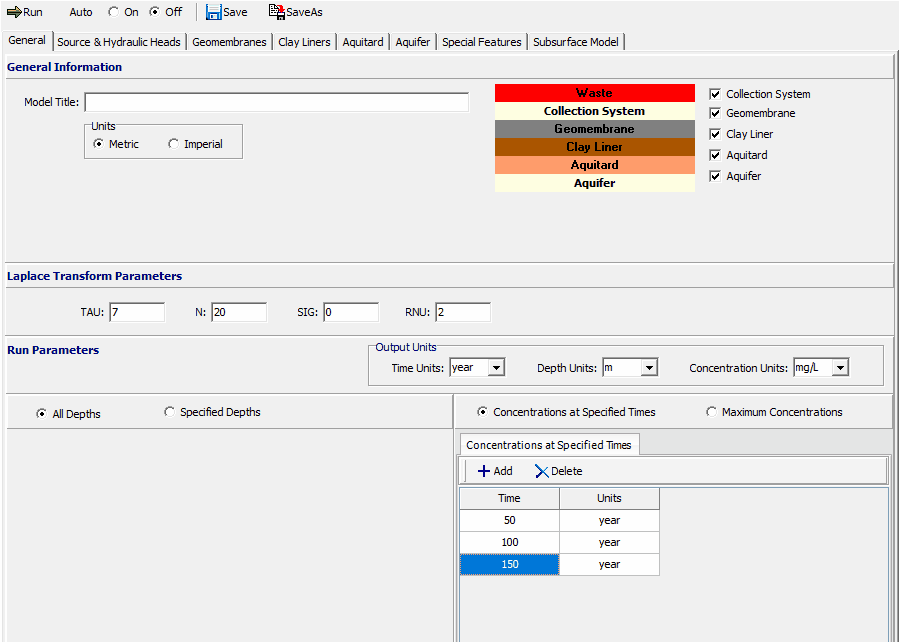The height and width of the screenshot is (642, 899).
Task: Choose the Specified Depths option
Action: coord(169,412)
